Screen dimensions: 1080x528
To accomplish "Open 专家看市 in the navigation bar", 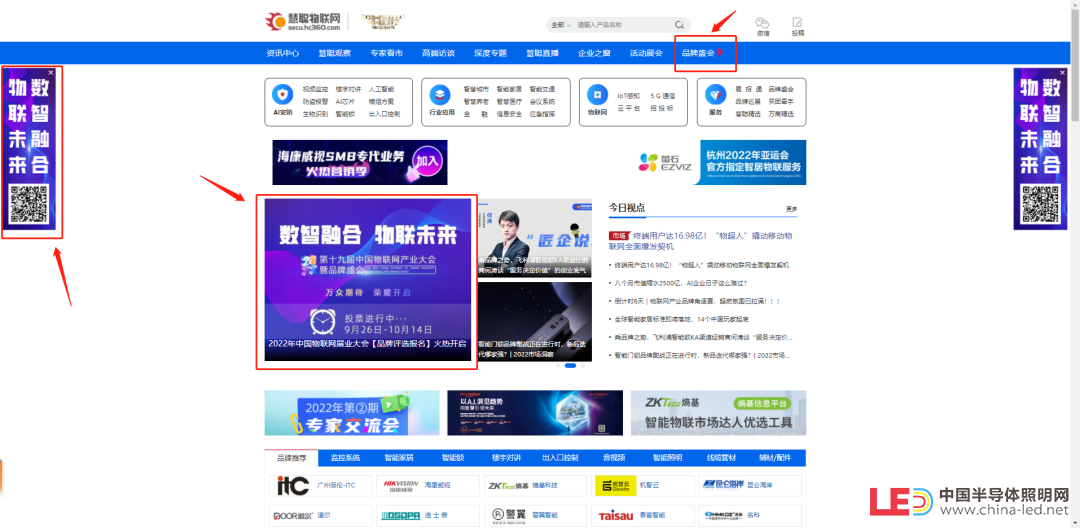I will click(386, 53).
